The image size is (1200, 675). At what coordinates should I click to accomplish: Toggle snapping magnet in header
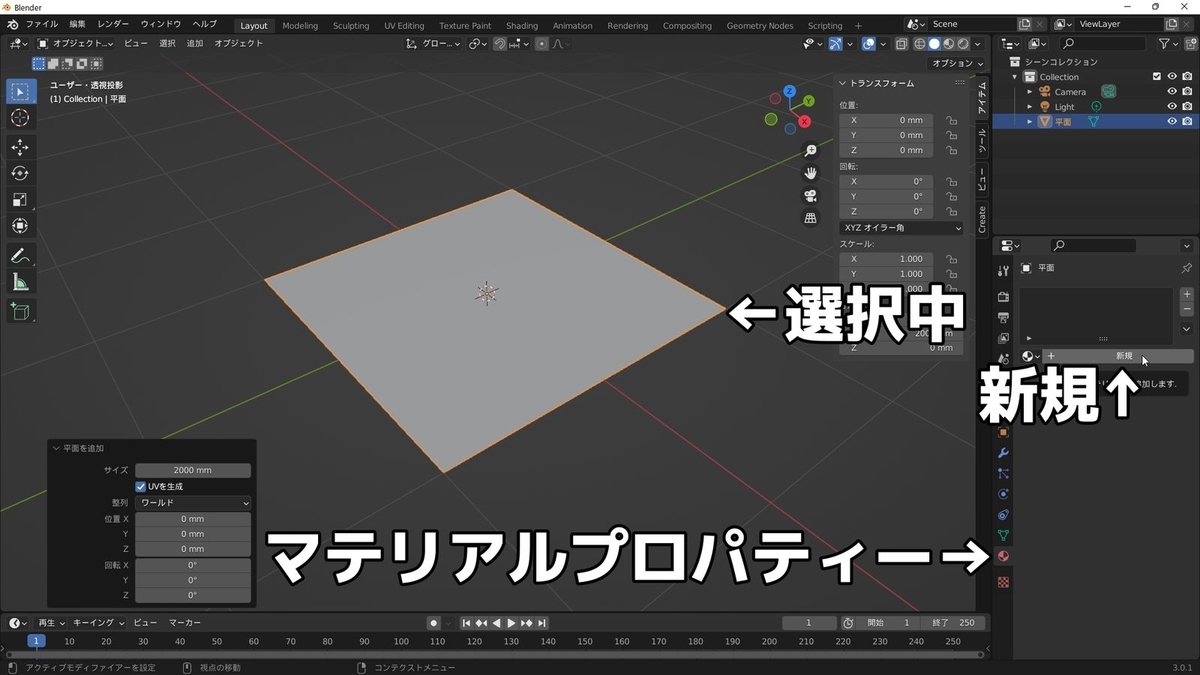(x=500, y=44)
